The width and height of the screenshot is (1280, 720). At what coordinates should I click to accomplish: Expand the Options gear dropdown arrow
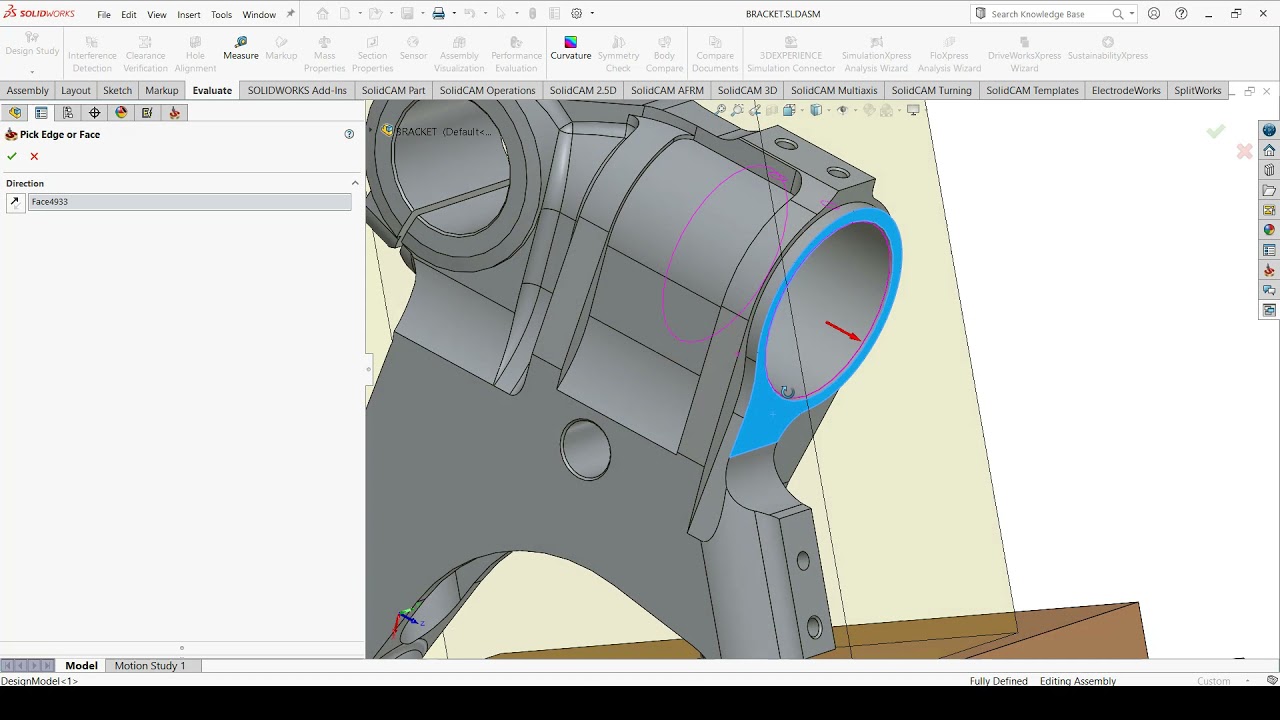click(592, 14)
